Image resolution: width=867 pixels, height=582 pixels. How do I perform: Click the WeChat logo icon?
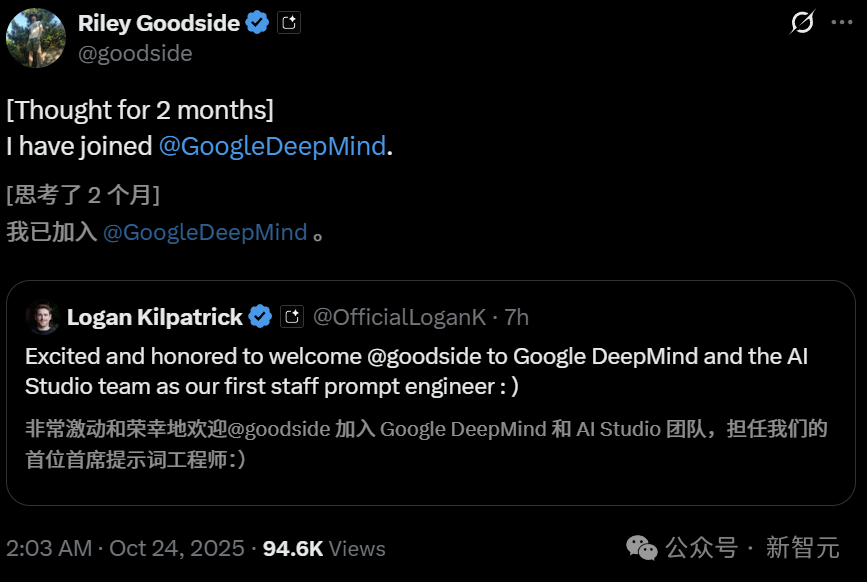(642, 547)
